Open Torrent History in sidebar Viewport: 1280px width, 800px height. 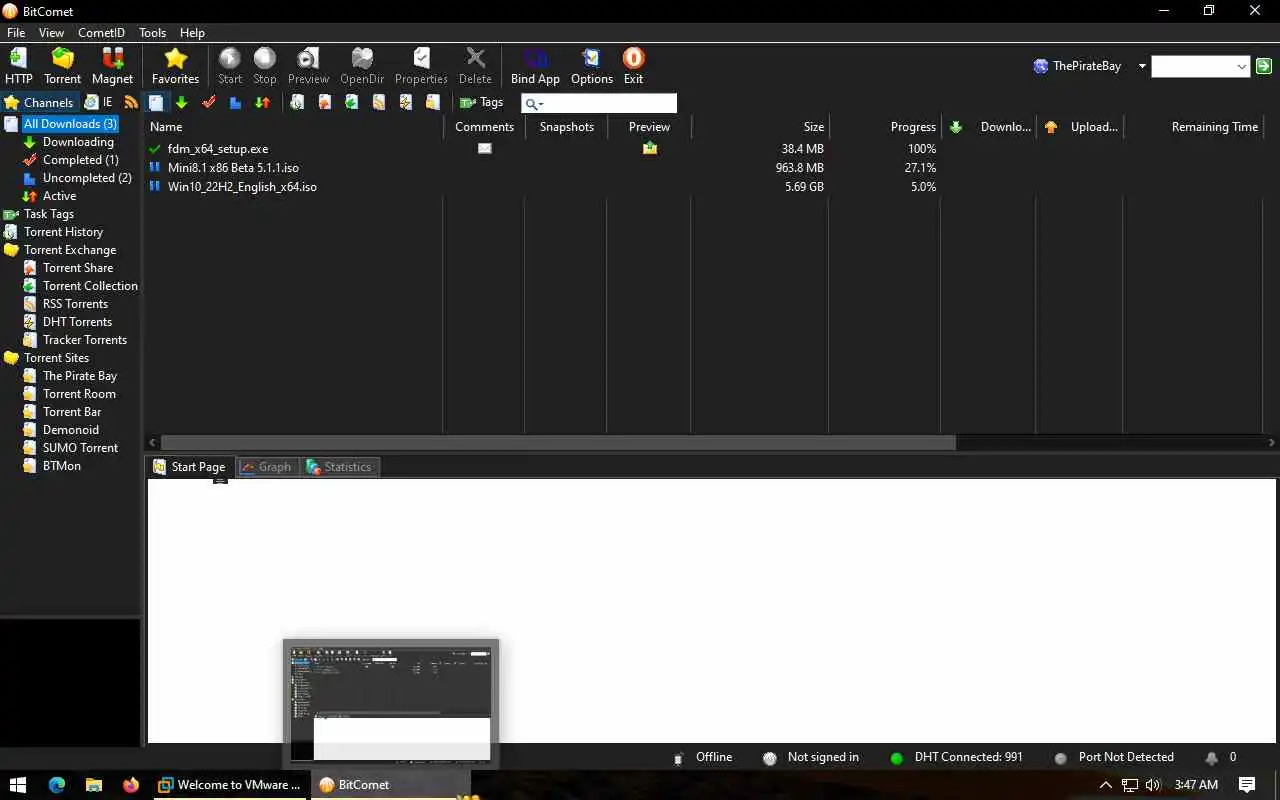[x=63, y=232]
